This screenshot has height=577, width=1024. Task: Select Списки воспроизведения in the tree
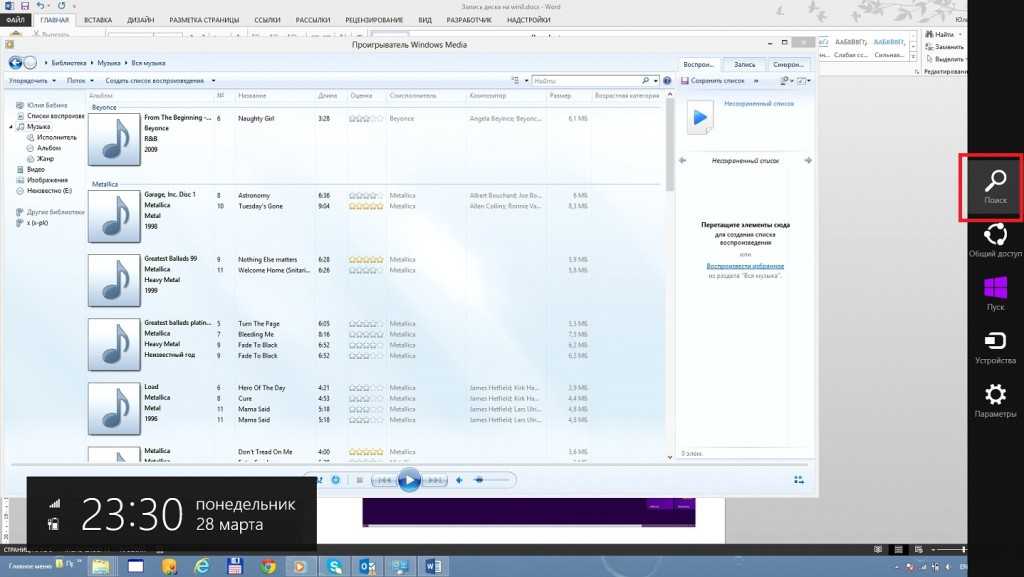(56, 116)
